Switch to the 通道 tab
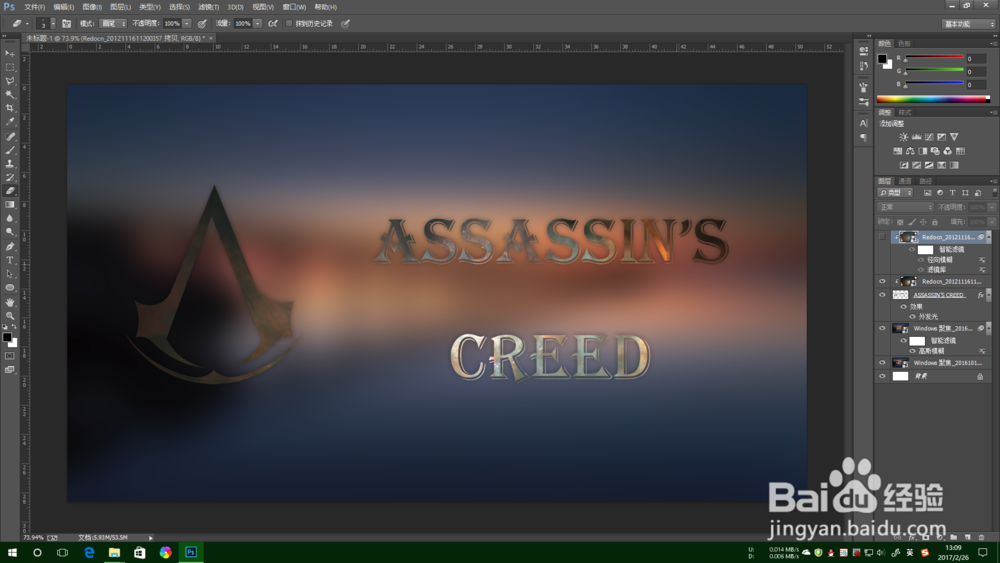The image size is (1000, 563). coord(904,181)
